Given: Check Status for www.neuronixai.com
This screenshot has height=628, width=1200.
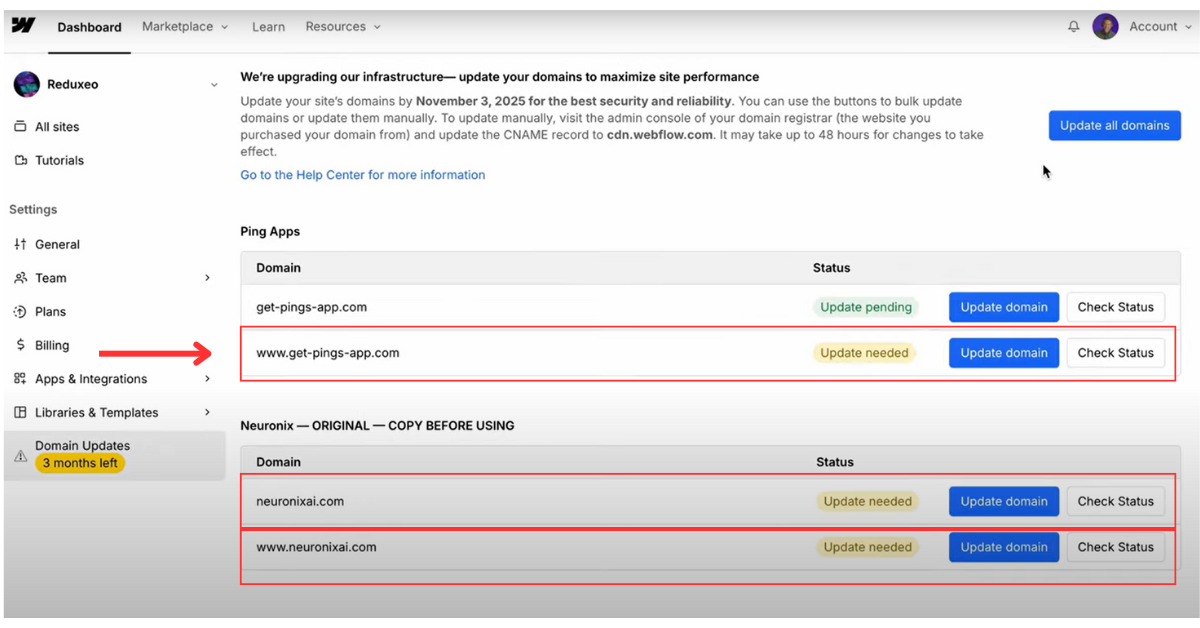Looking at the screenshot, I should (1115, 547).
